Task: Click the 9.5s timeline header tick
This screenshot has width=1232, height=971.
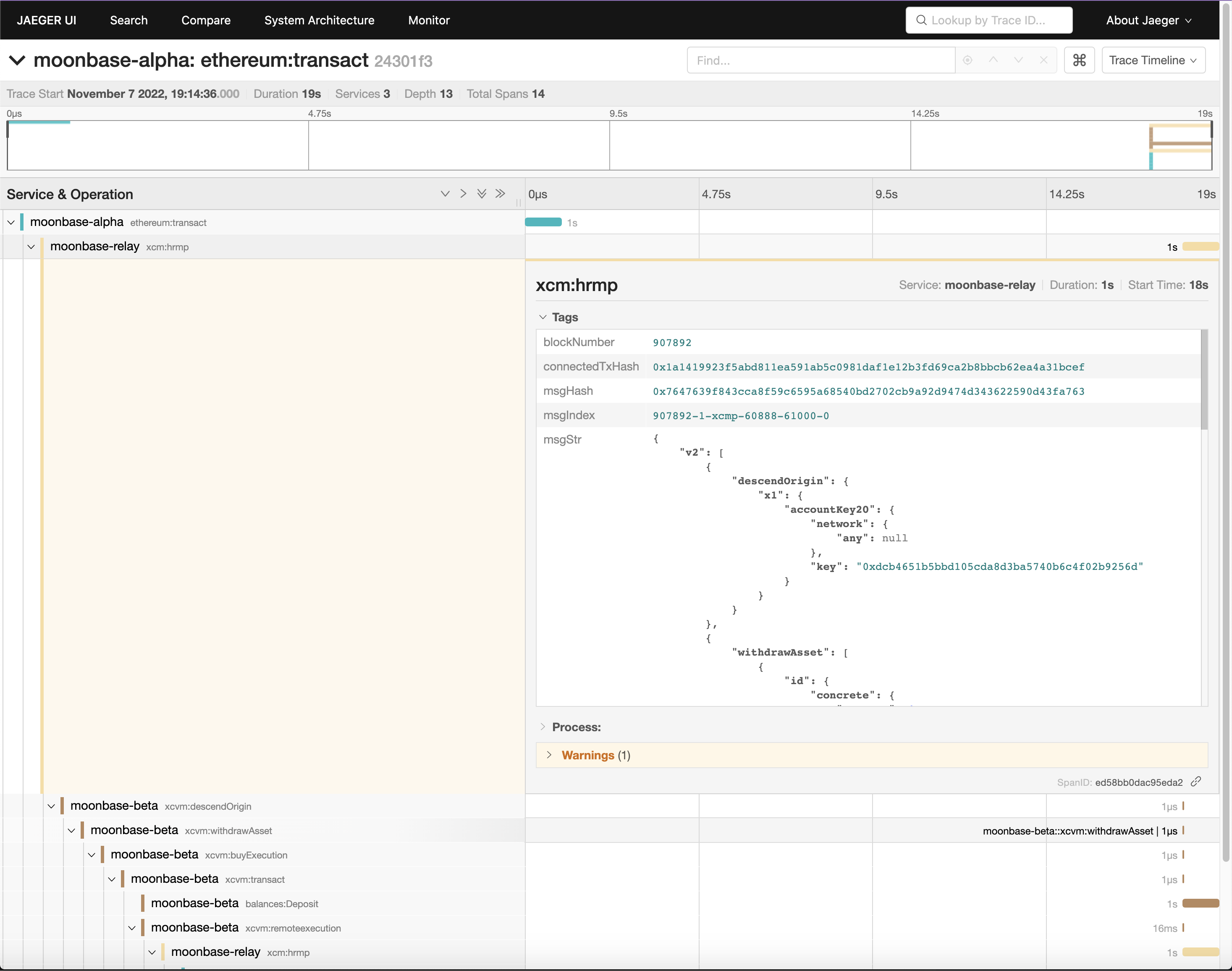Action: pyautogui.click(x=886, y=194)
